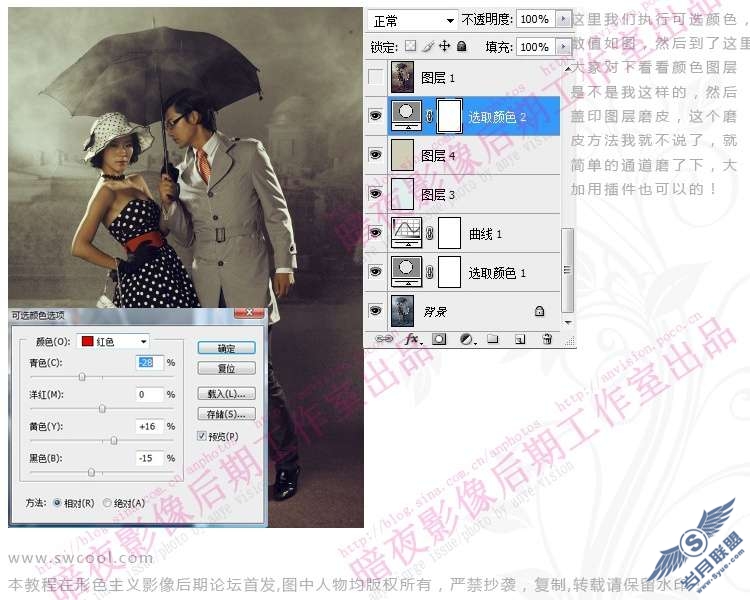Click the lock all padlock icon
This screenshot has width=750, height=600.
pos(462,46)
